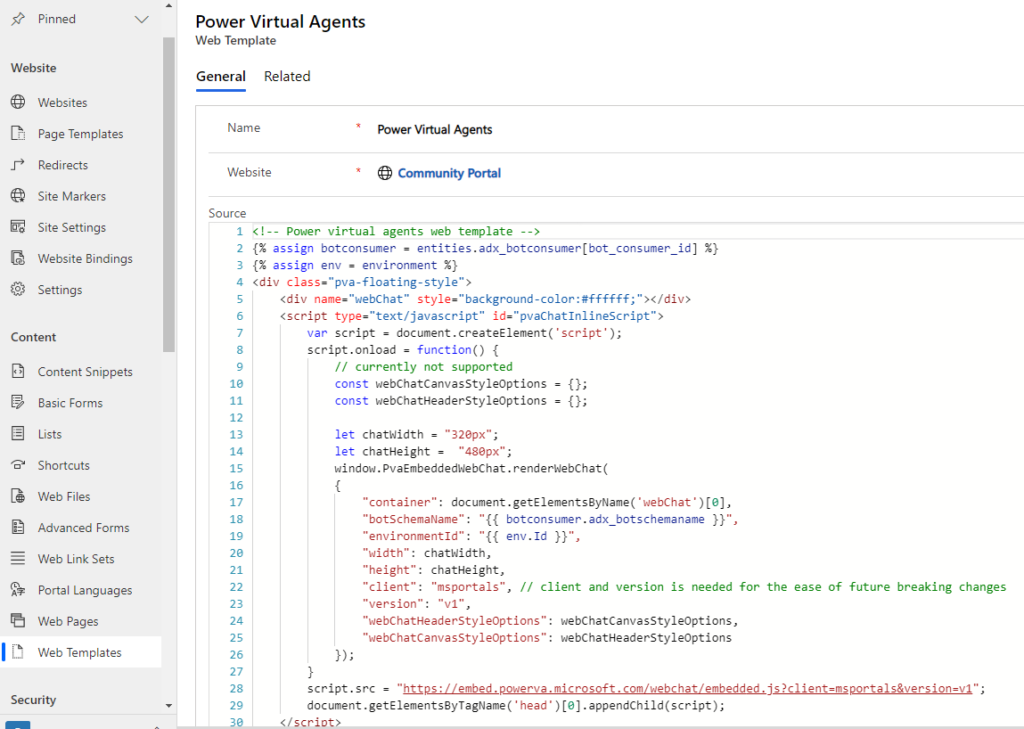This screenshot has width=1024, height=729.
Task: Select the General tab
Action: 221,76
